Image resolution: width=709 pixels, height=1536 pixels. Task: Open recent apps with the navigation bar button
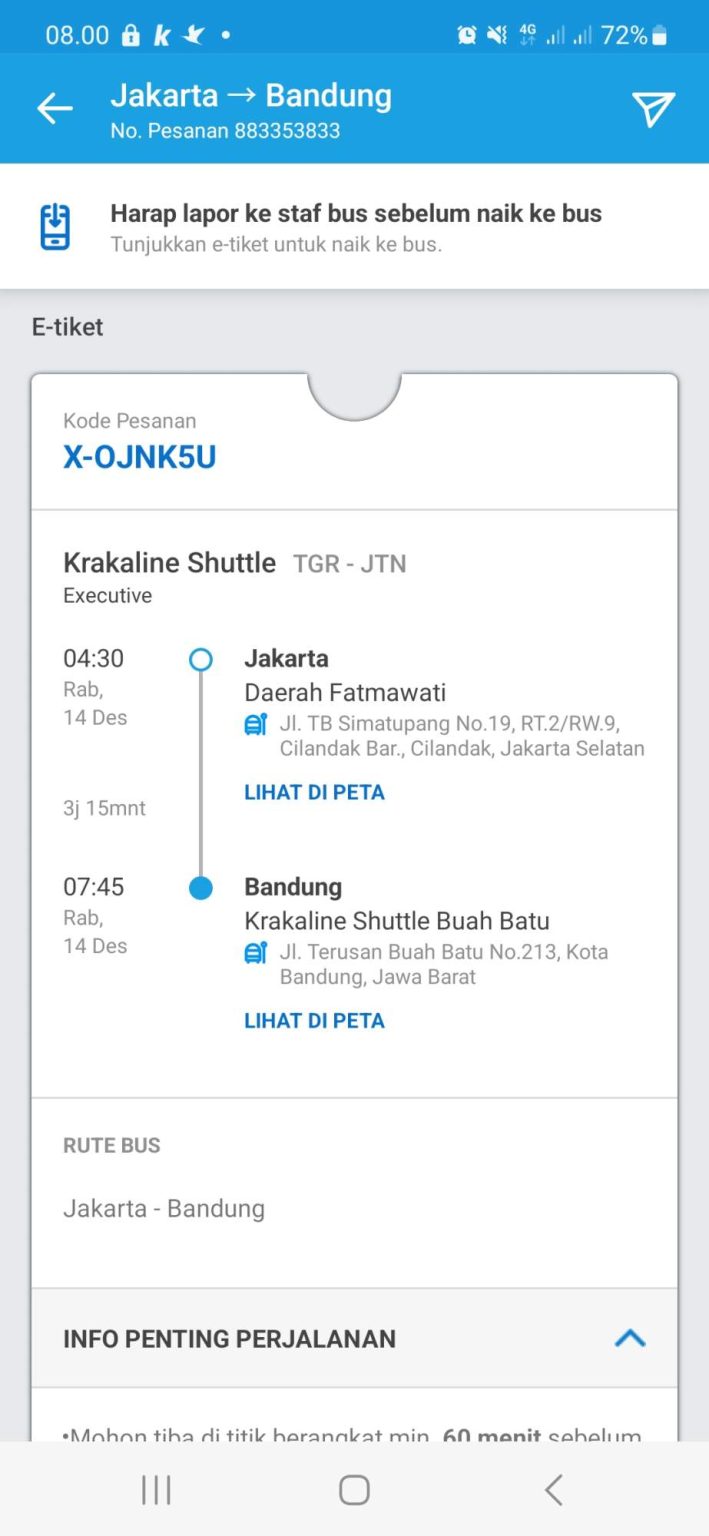coord(155,1489)
